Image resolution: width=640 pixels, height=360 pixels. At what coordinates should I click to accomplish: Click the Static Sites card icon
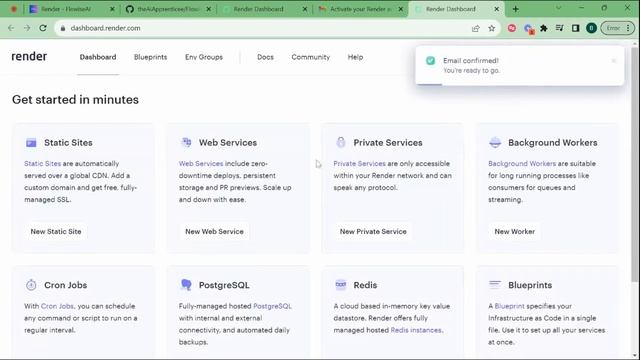(31, 142)
